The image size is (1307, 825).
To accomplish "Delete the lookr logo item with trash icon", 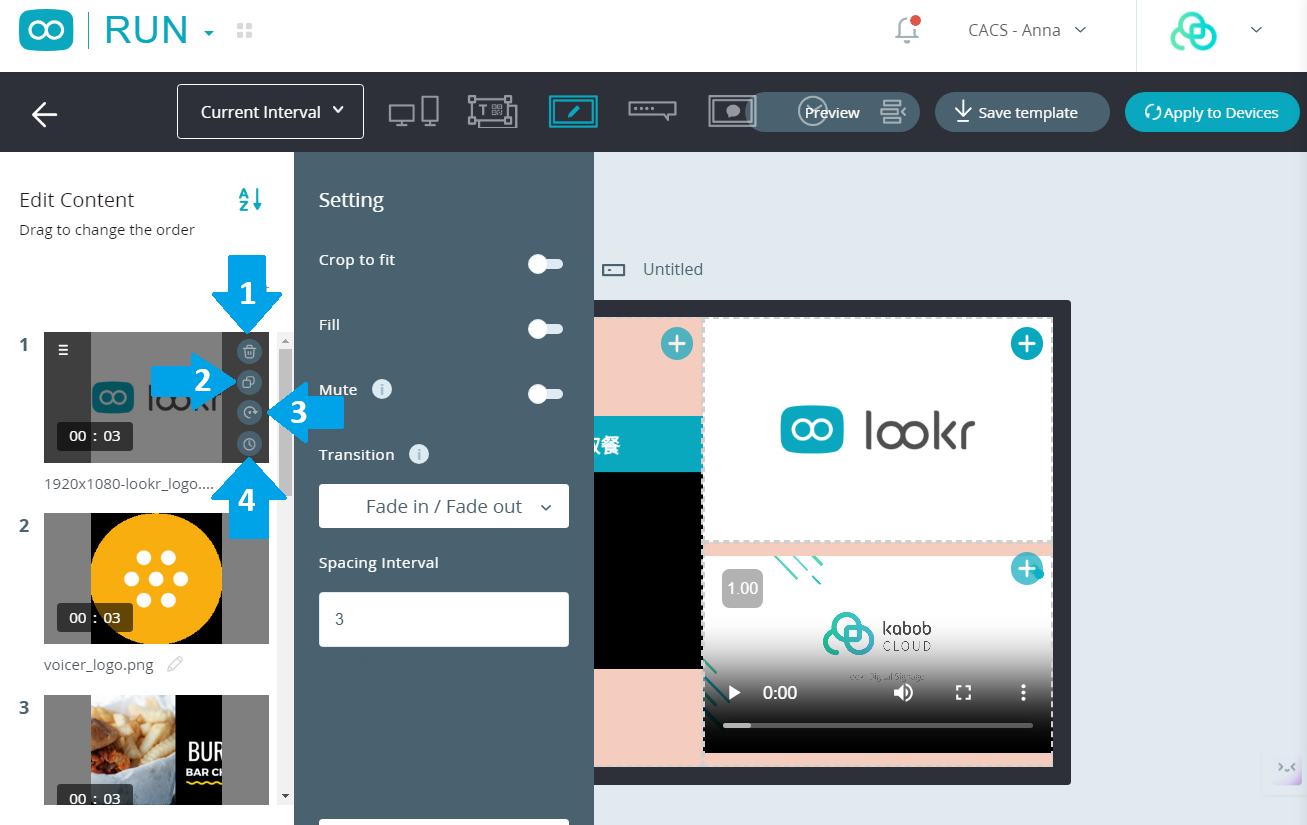I will [250, 351].
